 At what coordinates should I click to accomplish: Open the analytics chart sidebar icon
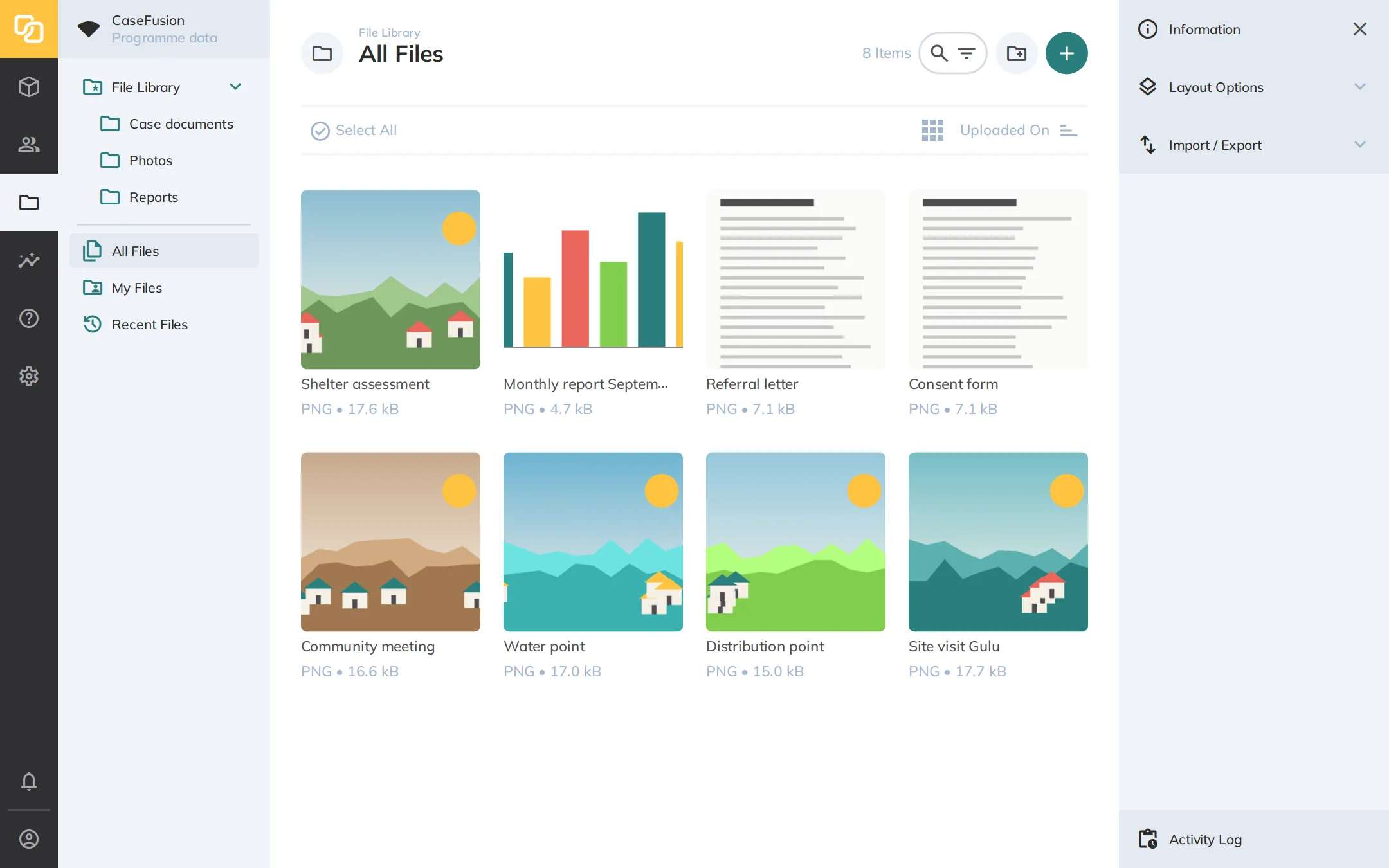[29, 260]
